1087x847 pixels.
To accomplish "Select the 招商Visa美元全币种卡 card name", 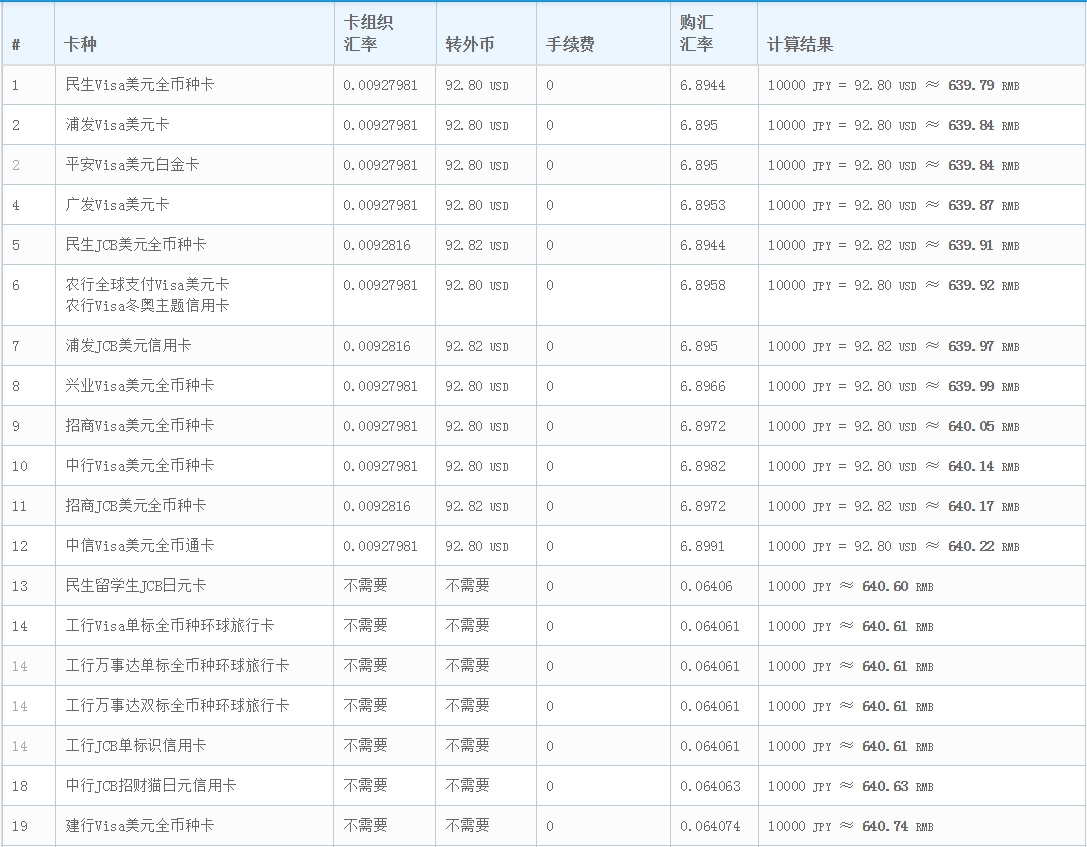I will [x=140, y=426].
